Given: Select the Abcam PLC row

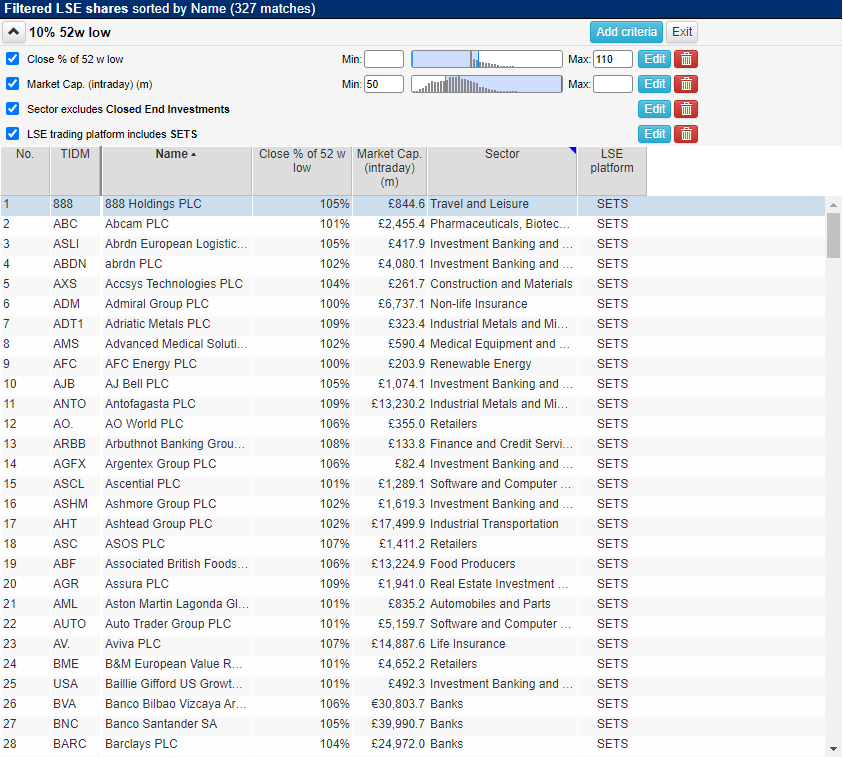Looking at the screenshot, I should coord(413,224).
